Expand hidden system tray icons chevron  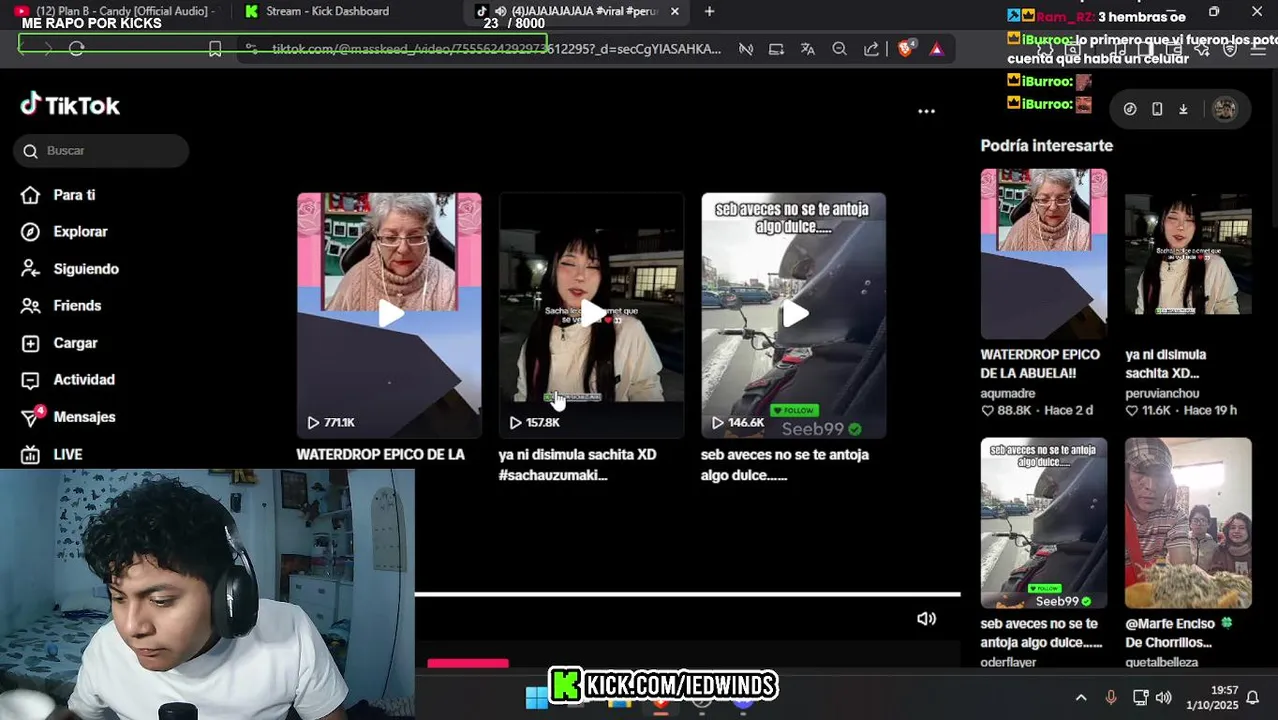pyautogui.click(x=1081, y=697)
